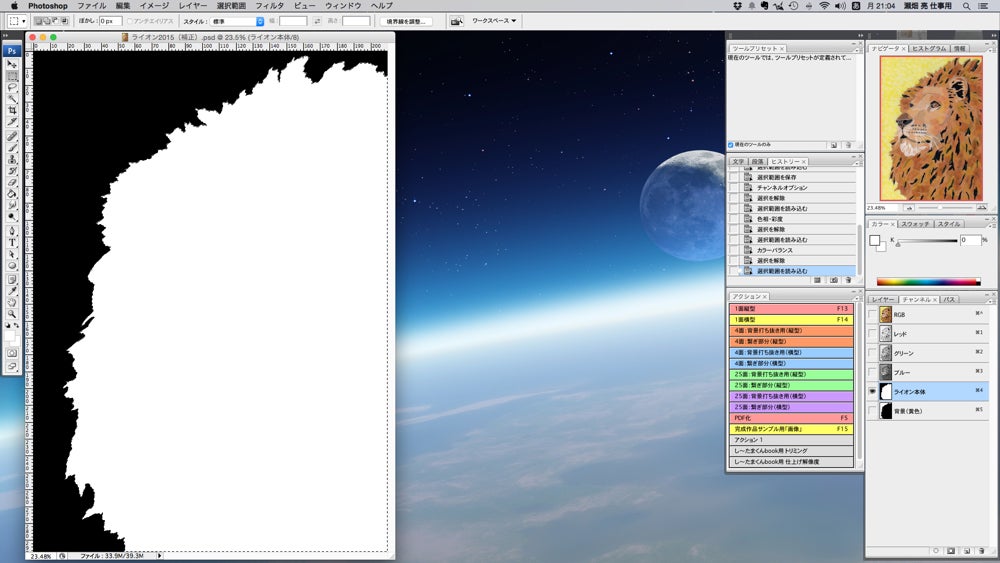Open the tool preset picker dropdown arrow

[x=24, y=20]
